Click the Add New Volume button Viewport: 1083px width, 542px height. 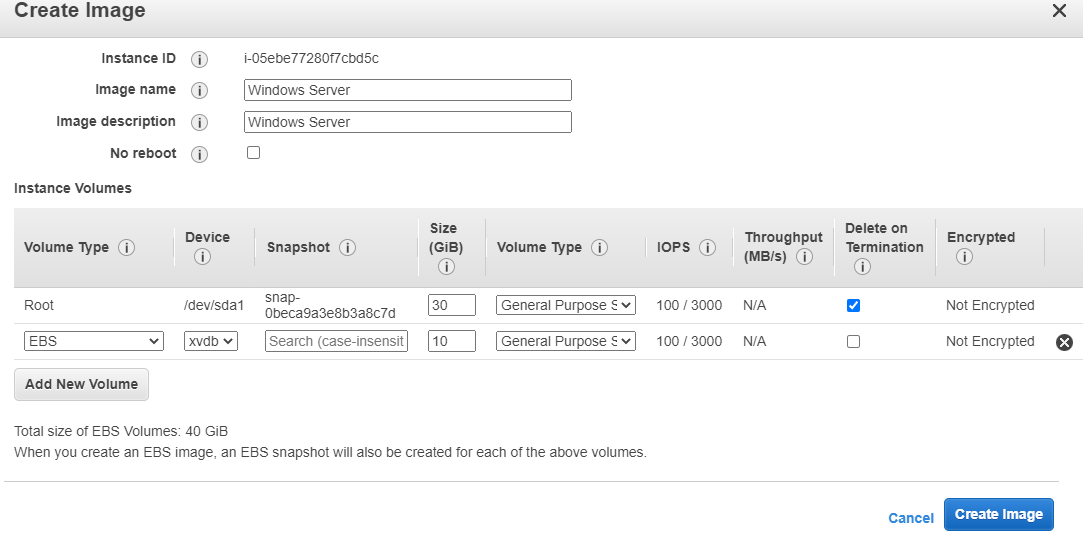(x=82, y=384)
